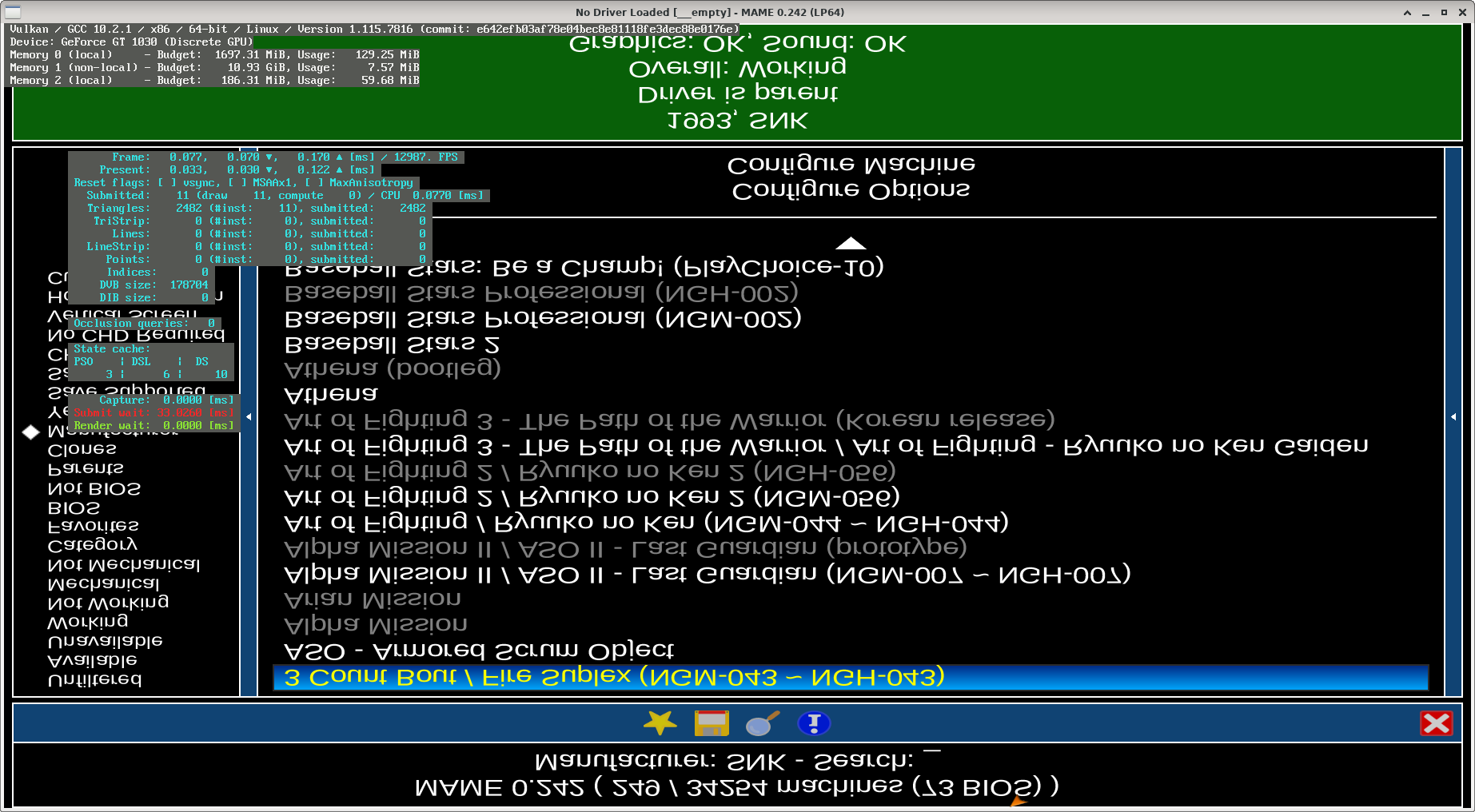Viewport: 1475px width, 812px height.
Task: Collapse the left filter panel arrow
Action: click(249, 416)
